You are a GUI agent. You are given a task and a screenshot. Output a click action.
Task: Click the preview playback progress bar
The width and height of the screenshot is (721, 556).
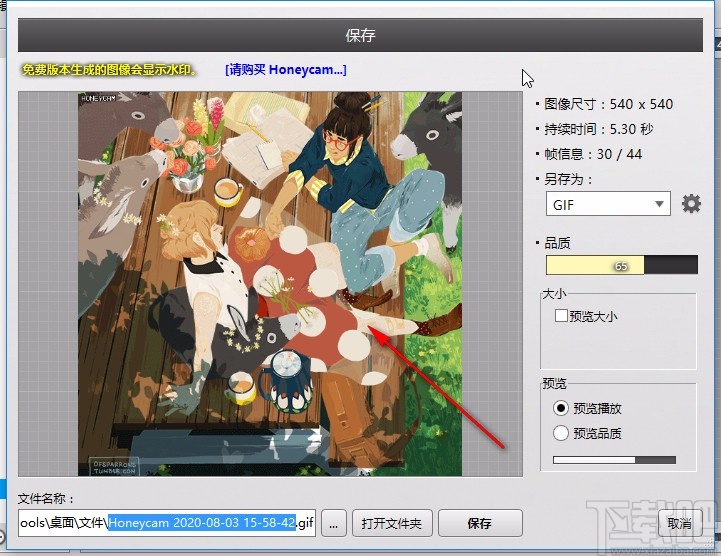point(614,460)
